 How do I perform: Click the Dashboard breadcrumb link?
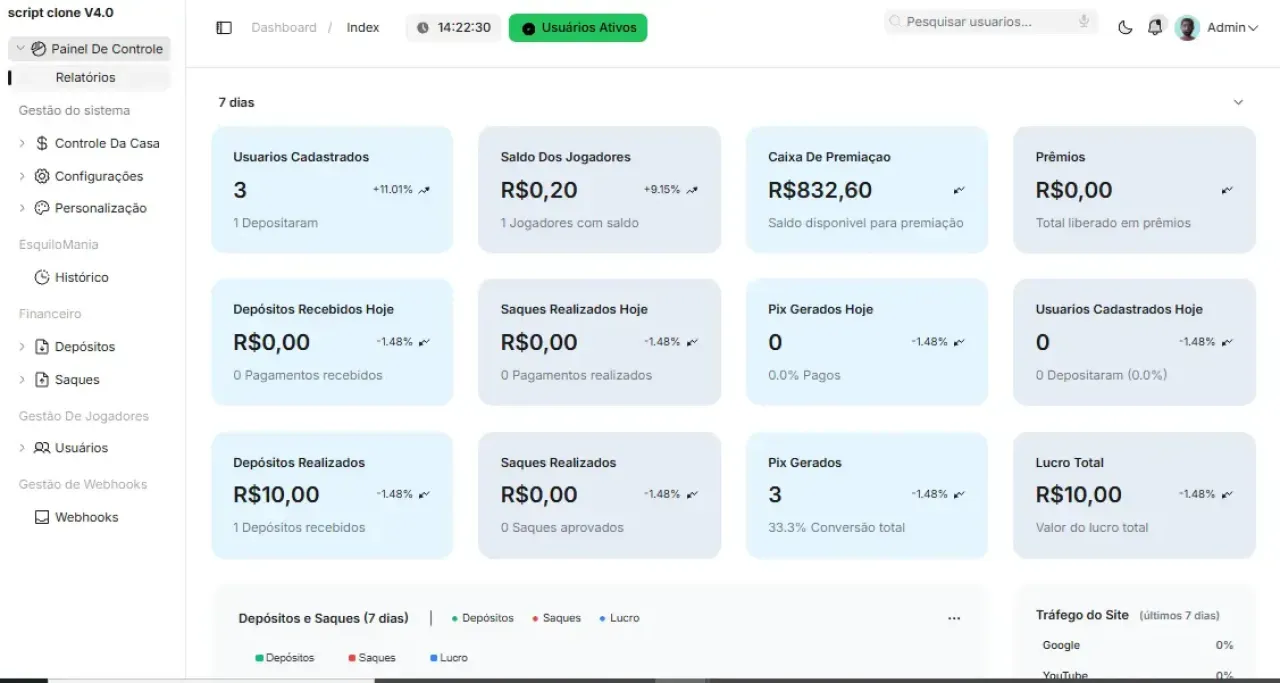click(283, 27)
